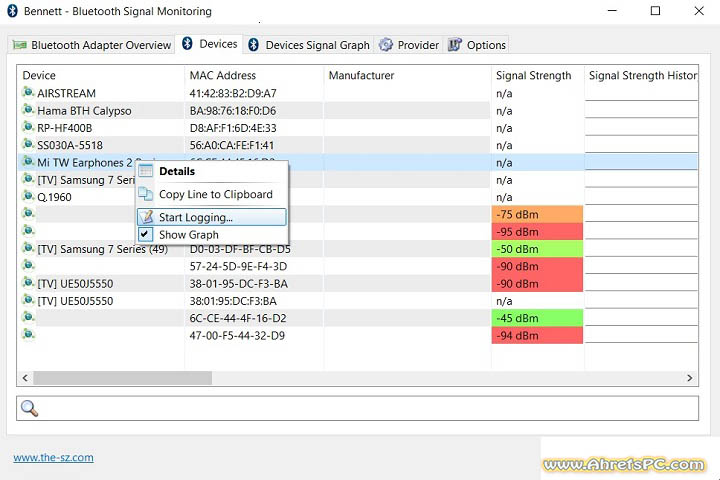Click the Copy Line to Clipboard icon
Screen dimensions: 720x480
point(146,194)
